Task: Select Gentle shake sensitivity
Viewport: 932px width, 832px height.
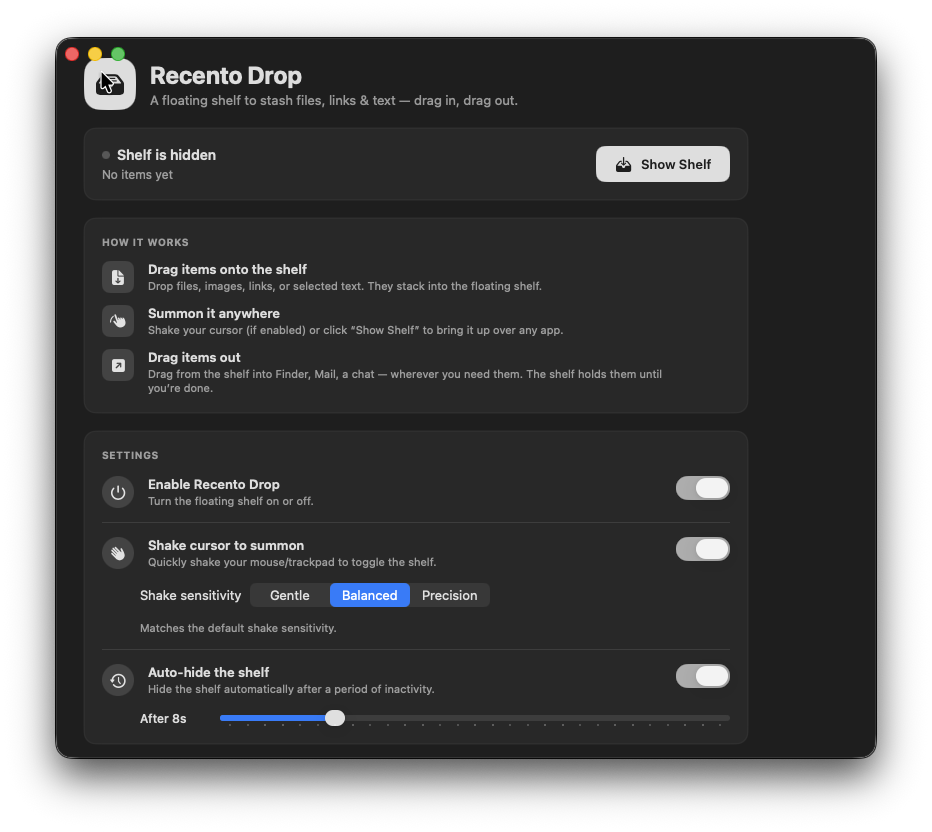Action: 289,595
